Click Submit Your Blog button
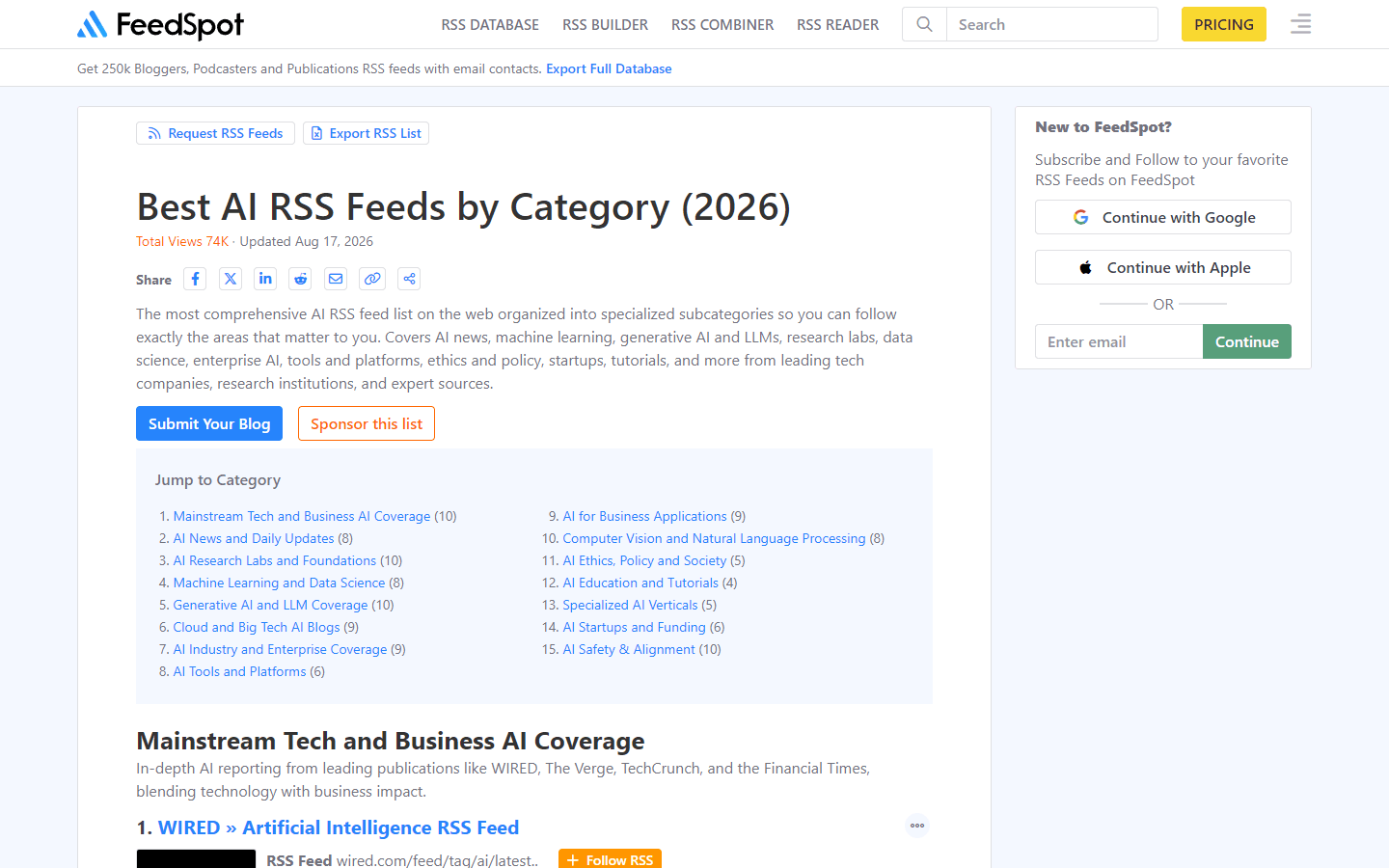The width and height of the screenshot is (1389, 868). 209,423
